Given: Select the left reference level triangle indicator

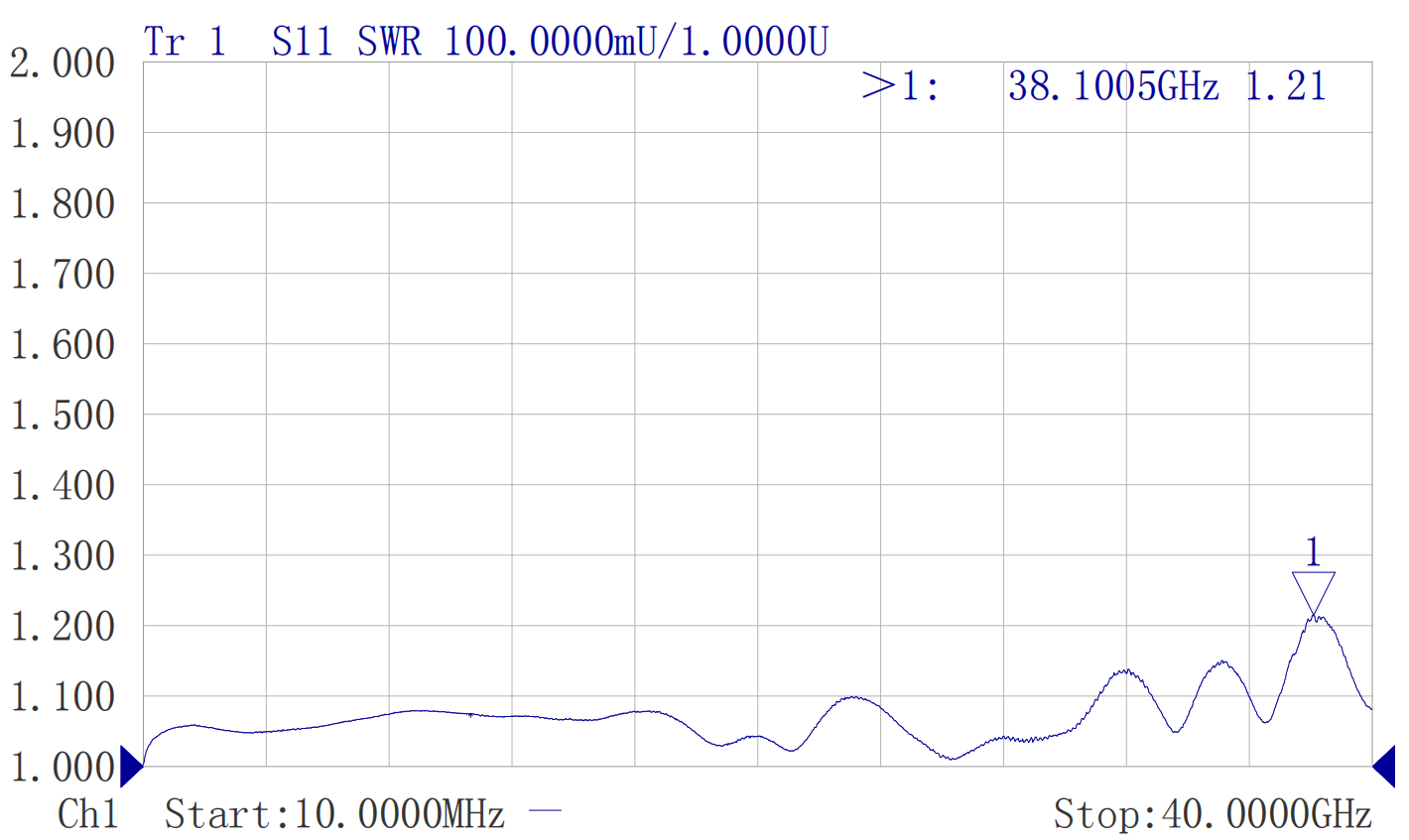Looking at the screenshot, I should (130, 767).
